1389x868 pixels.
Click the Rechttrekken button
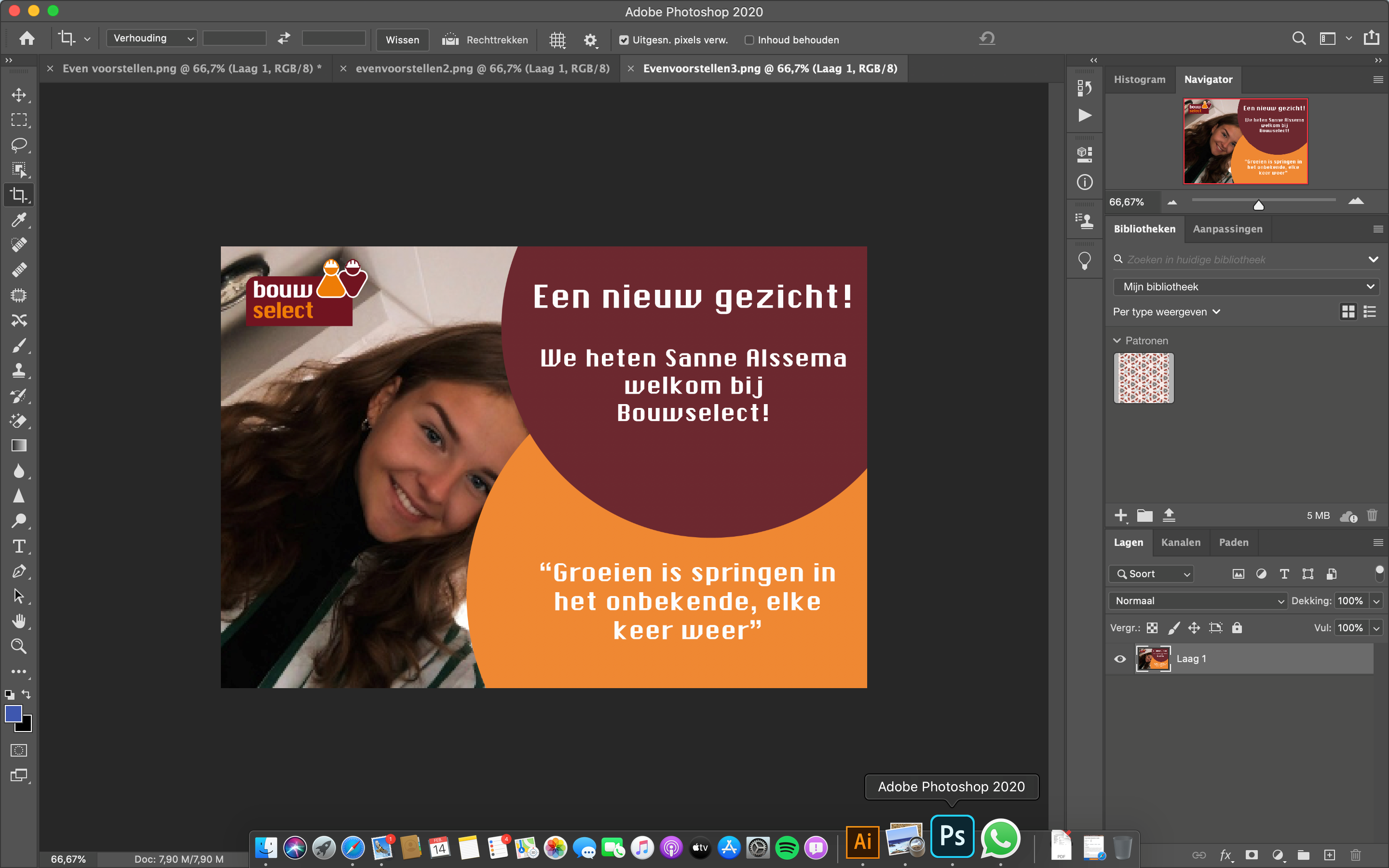tap(485, 40)
